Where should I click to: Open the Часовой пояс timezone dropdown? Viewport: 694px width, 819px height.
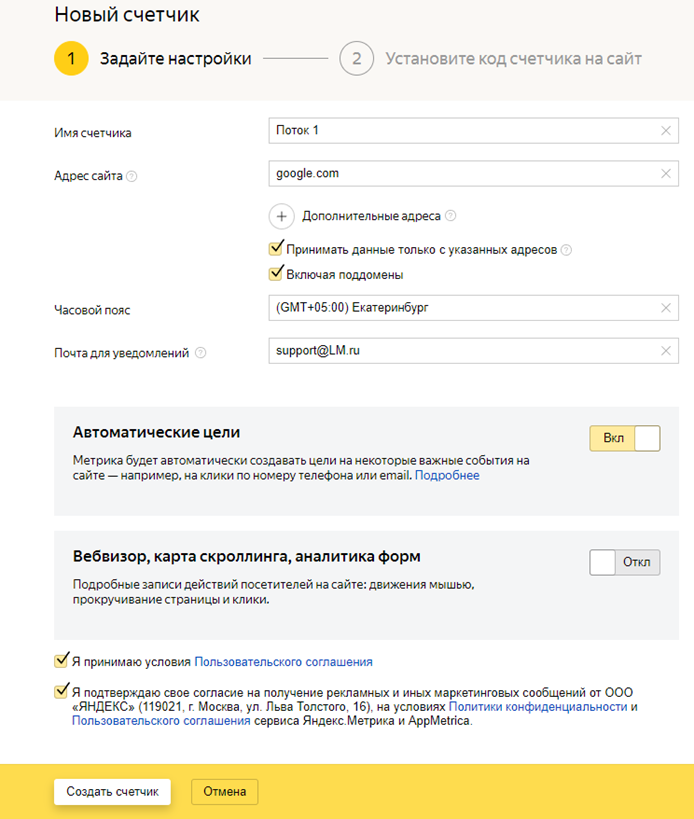[x=460, y=308]
